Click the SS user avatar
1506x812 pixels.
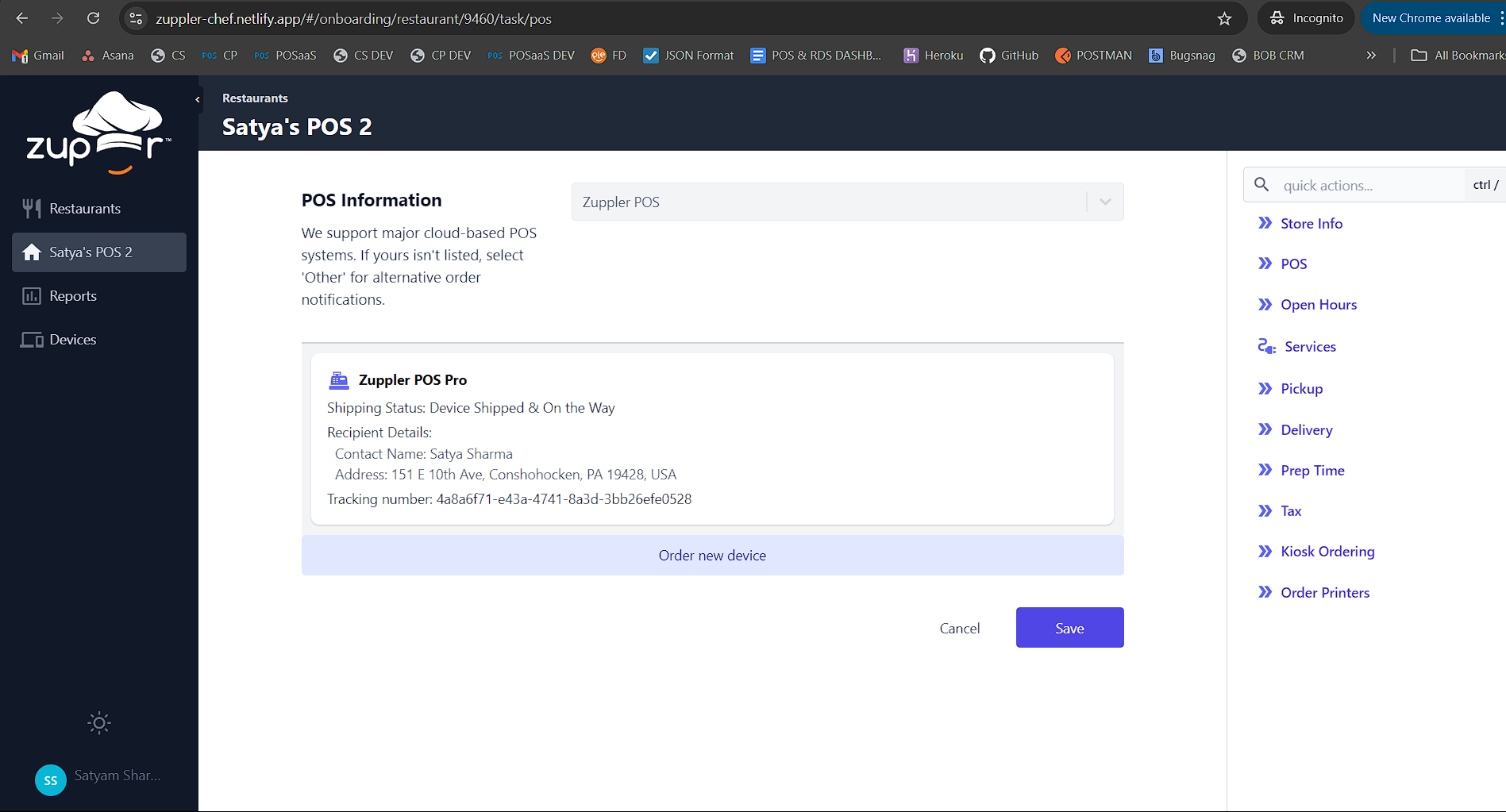pos(51,780)
